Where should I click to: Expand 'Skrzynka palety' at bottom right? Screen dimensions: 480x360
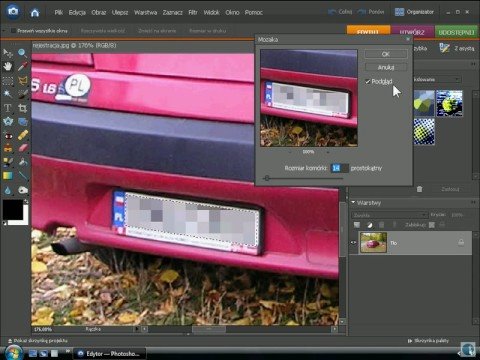pyautogui.click(x=428, y=341)
